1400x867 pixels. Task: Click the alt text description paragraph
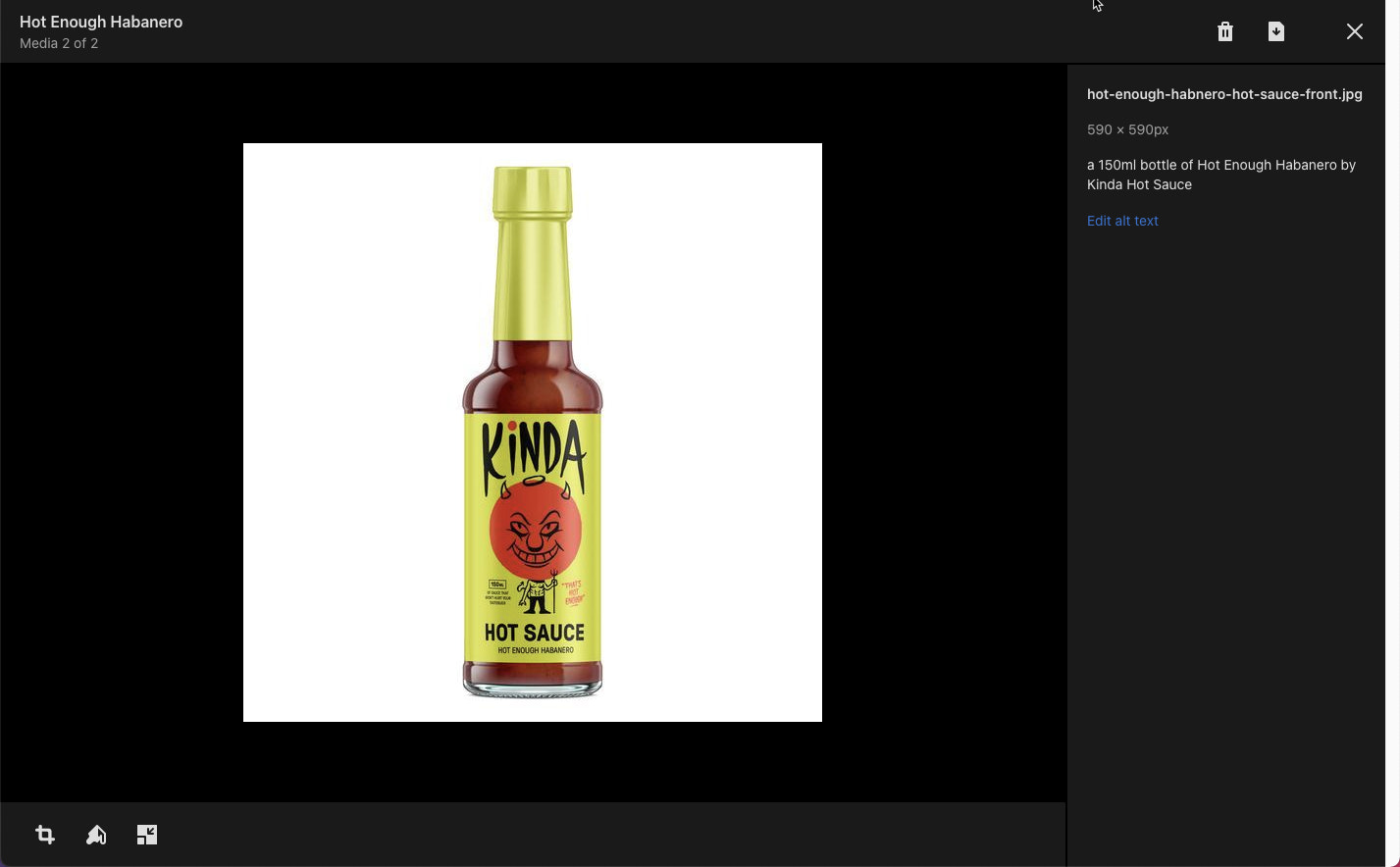pos(1220,175)
